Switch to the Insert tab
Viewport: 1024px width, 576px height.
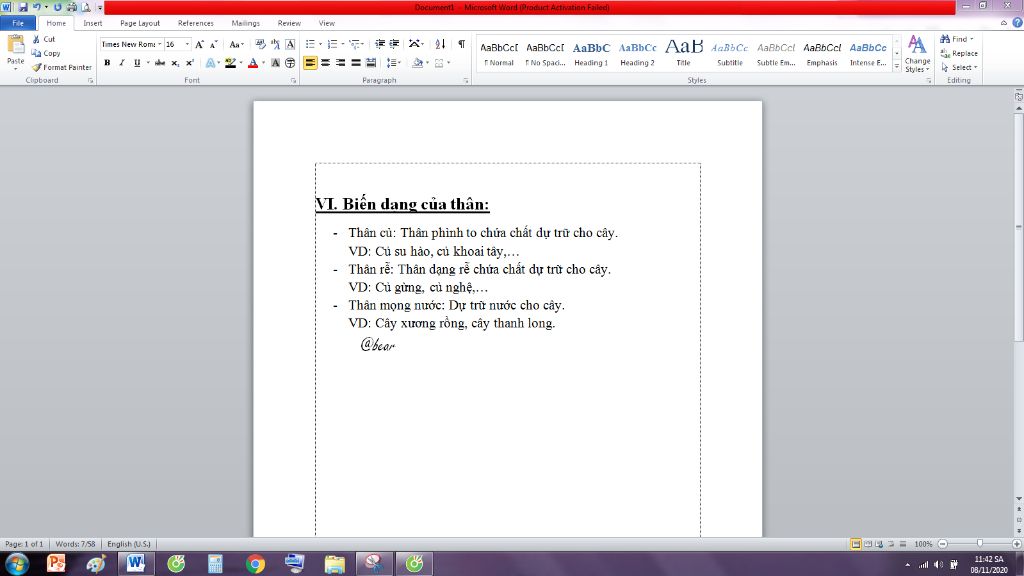93,23
